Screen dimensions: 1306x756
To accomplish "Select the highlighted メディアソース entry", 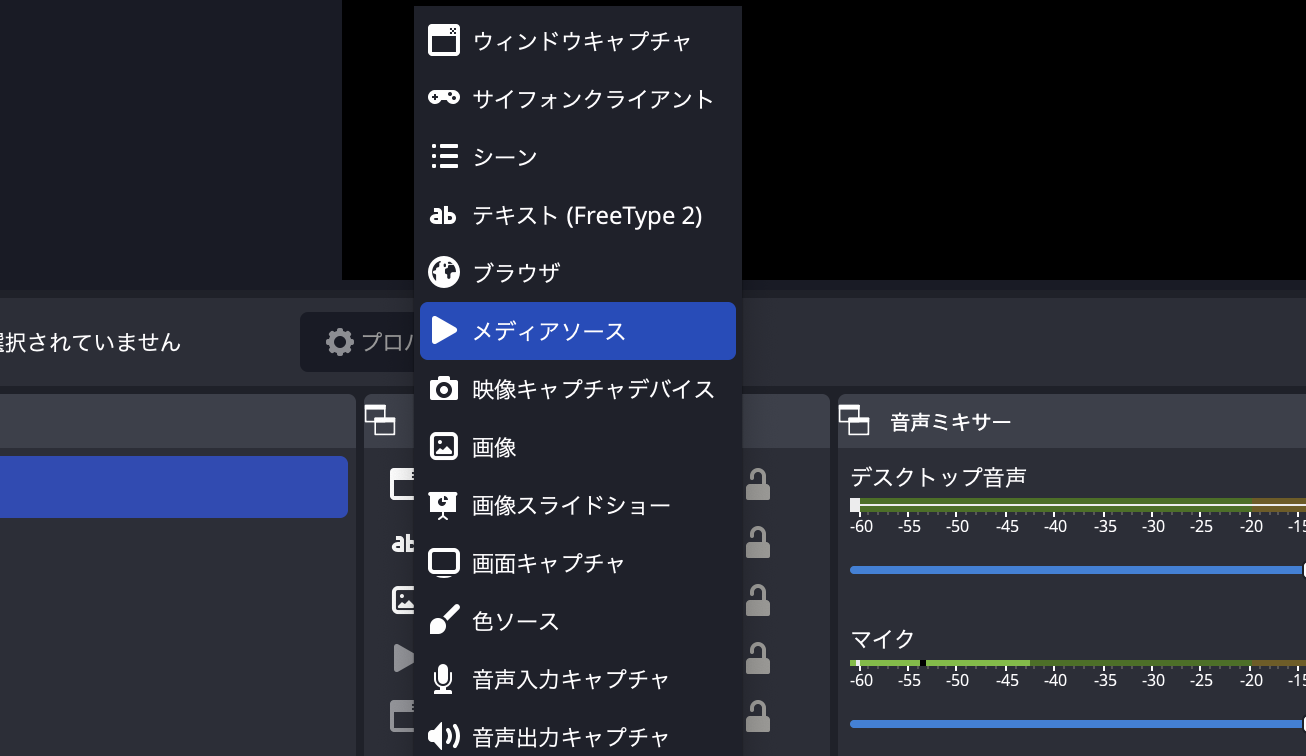I will tap(578, 331).
